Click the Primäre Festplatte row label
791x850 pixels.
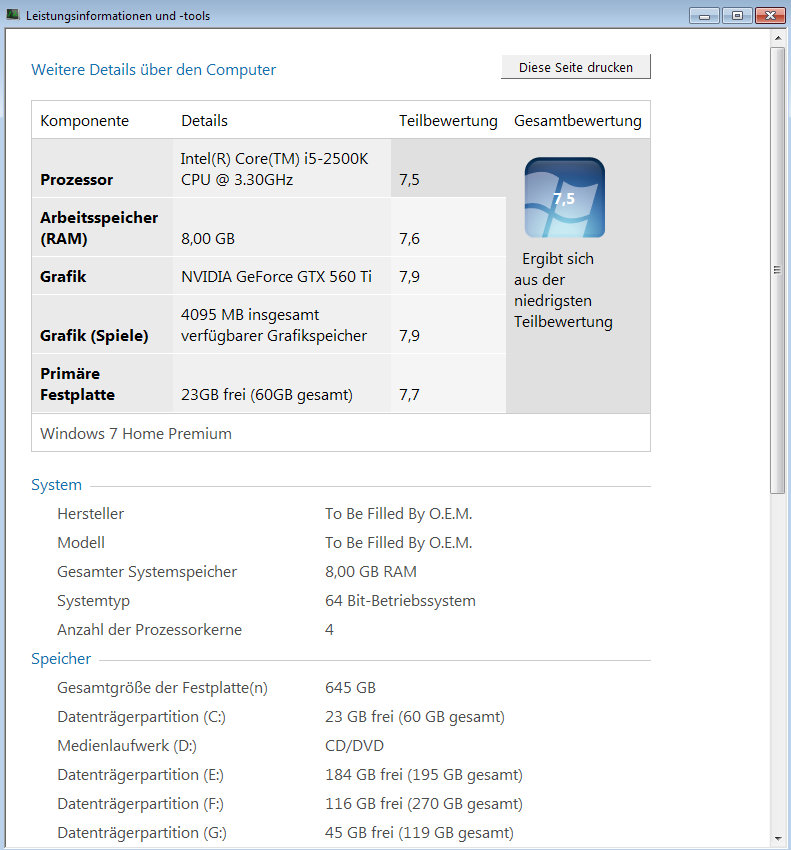(78, 384)
